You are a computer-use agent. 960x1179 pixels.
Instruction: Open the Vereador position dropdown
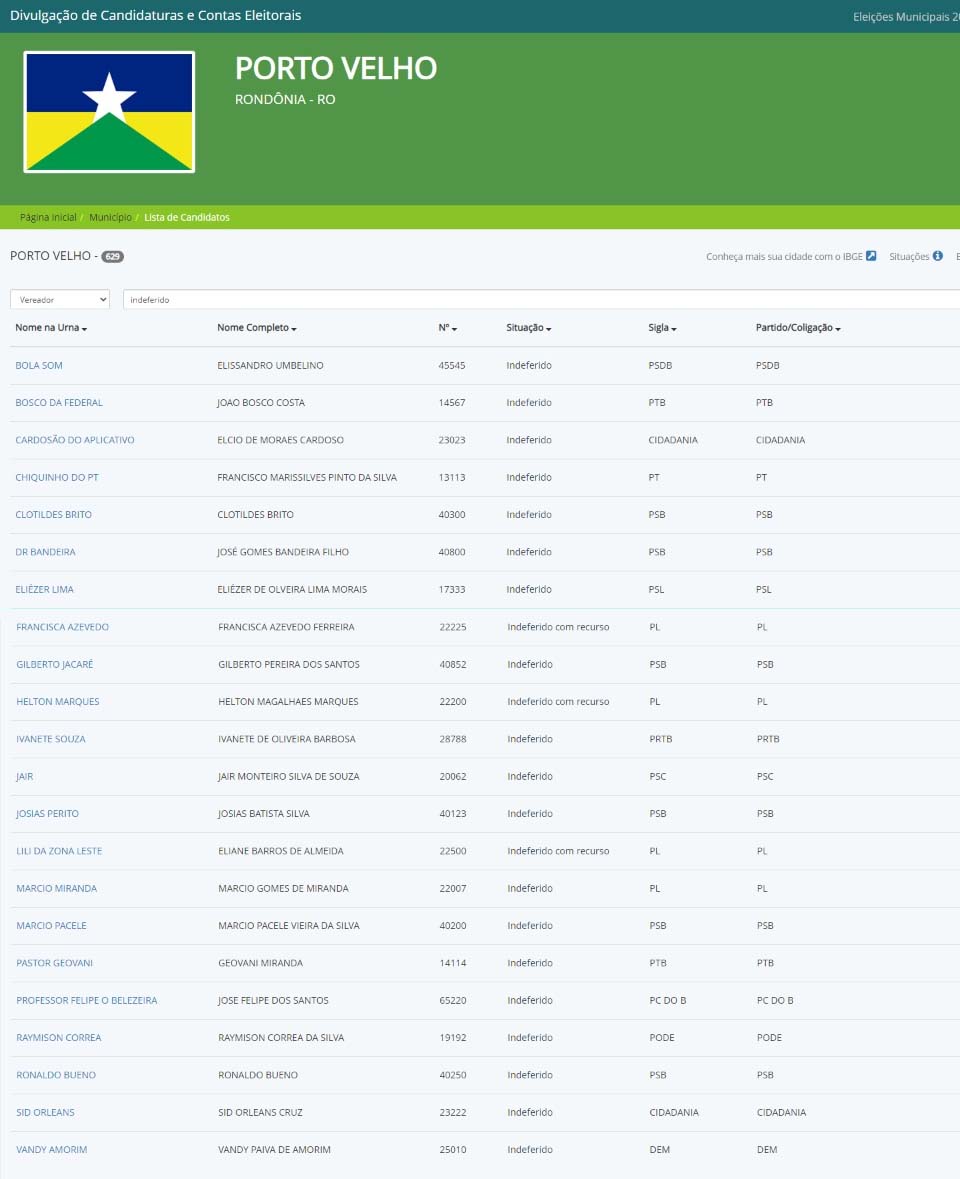(x=61, y=299)
